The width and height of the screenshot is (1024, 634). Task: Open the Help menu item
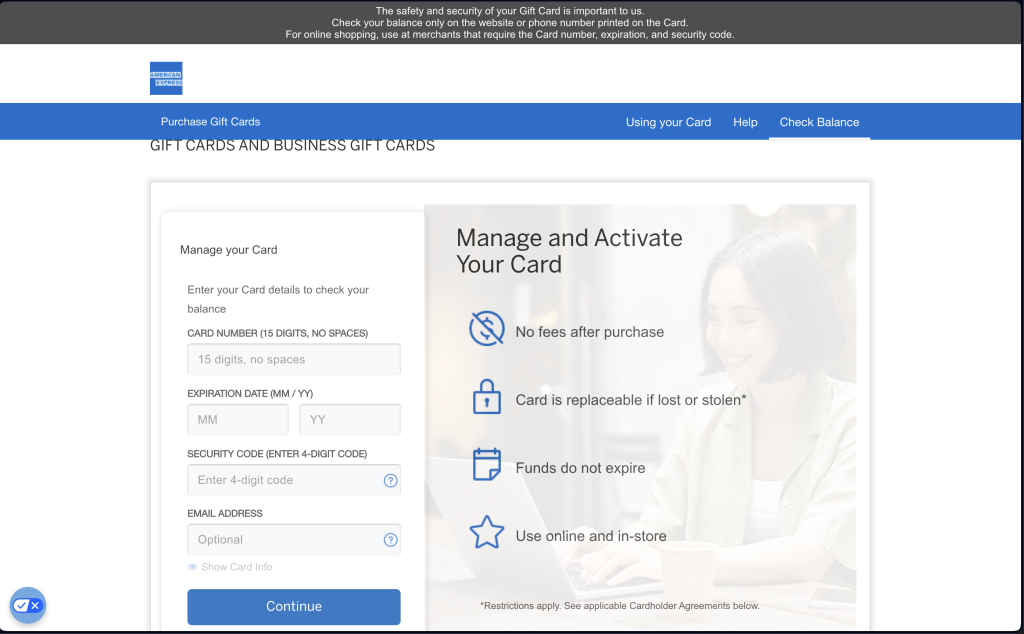[745, 122]
